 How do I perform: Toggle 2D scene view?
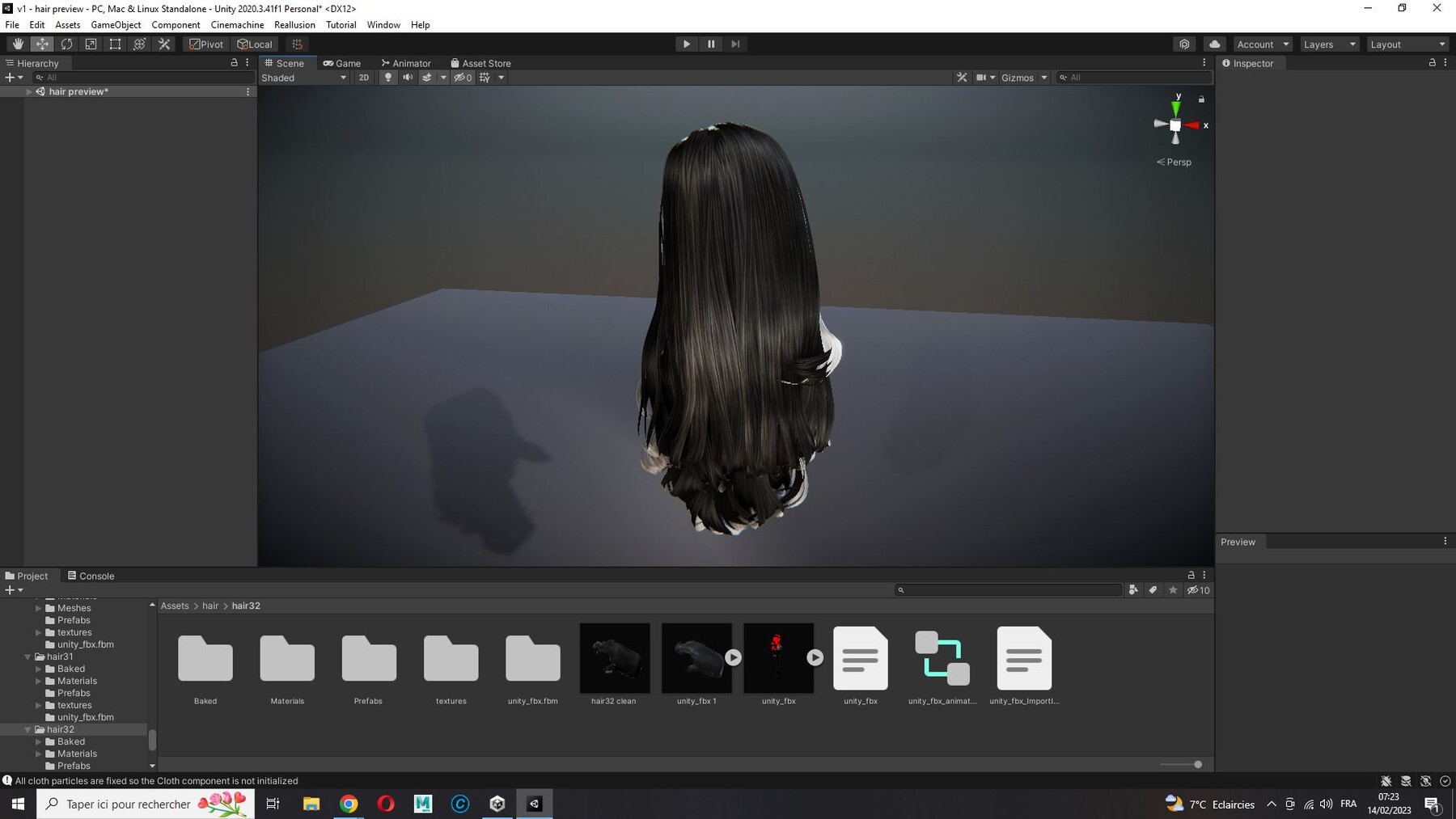pyautogui.click(x=364, y=78)
